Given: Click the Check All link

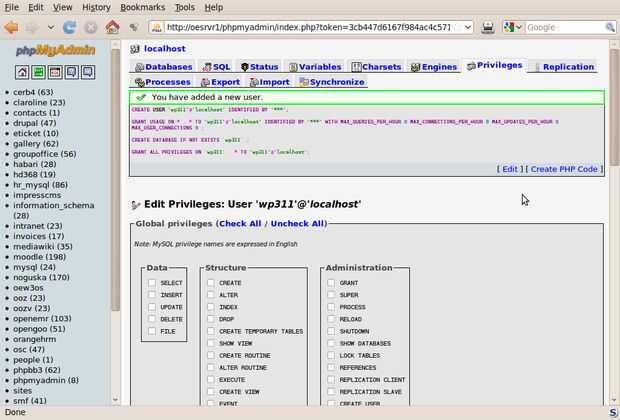Looking at the screenshot, I should click(x=240, y=223).
